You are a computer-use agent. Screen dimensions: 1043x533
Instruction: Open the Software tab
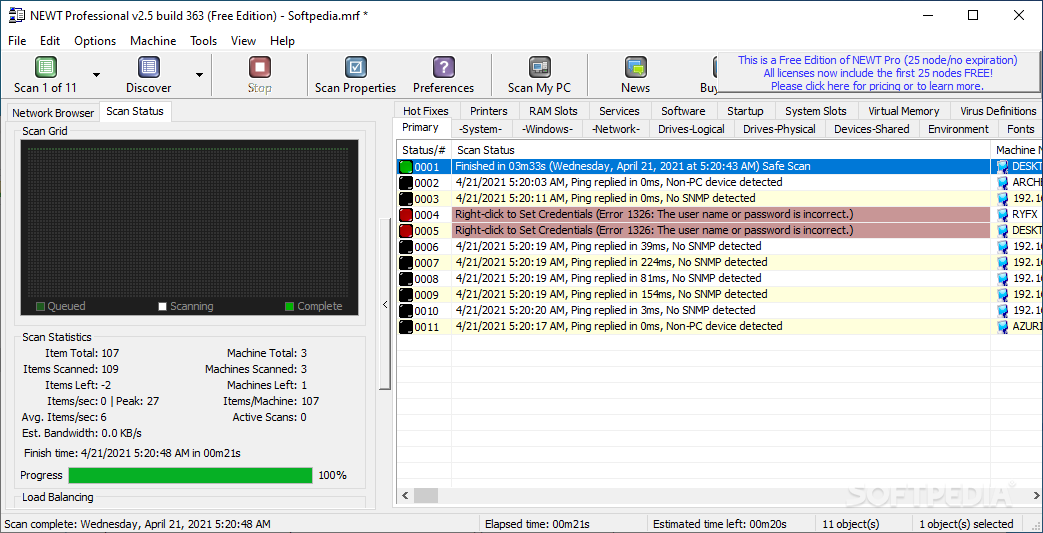coord(683,111)
